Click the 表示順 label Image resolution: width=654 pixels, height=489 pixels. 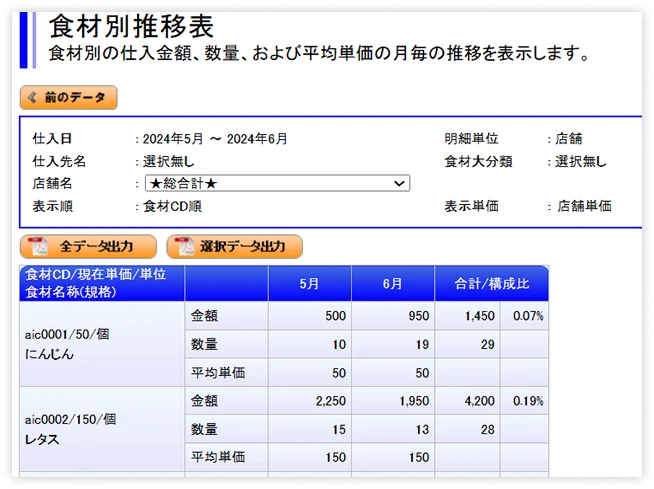tap(53, 206)
